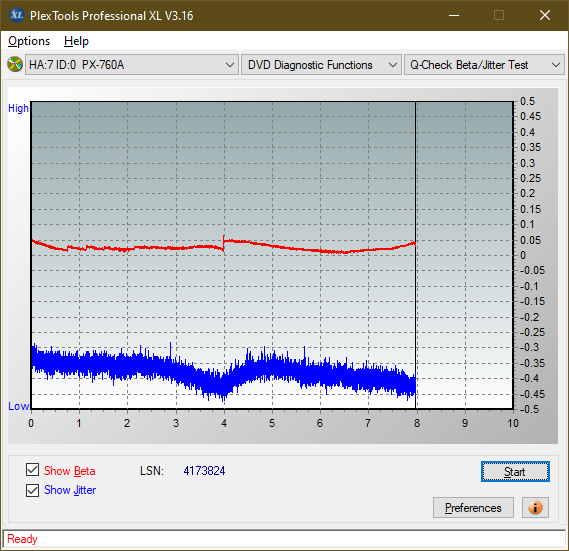
Task: Minimize the PlexTools window
Action: tap(454, 15)
